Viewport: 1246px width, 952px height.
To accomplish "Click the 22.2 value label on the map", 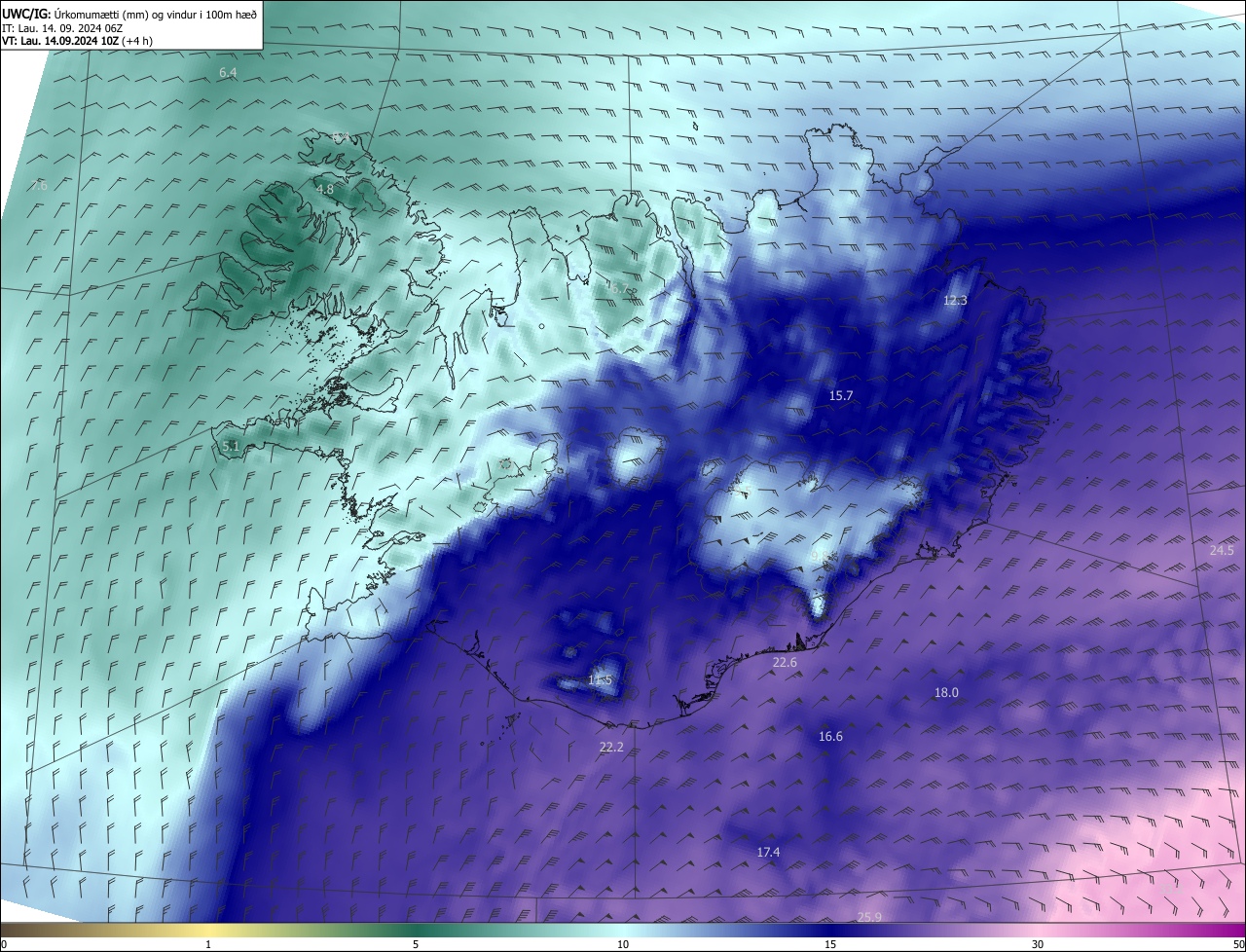I will point(610,748).
